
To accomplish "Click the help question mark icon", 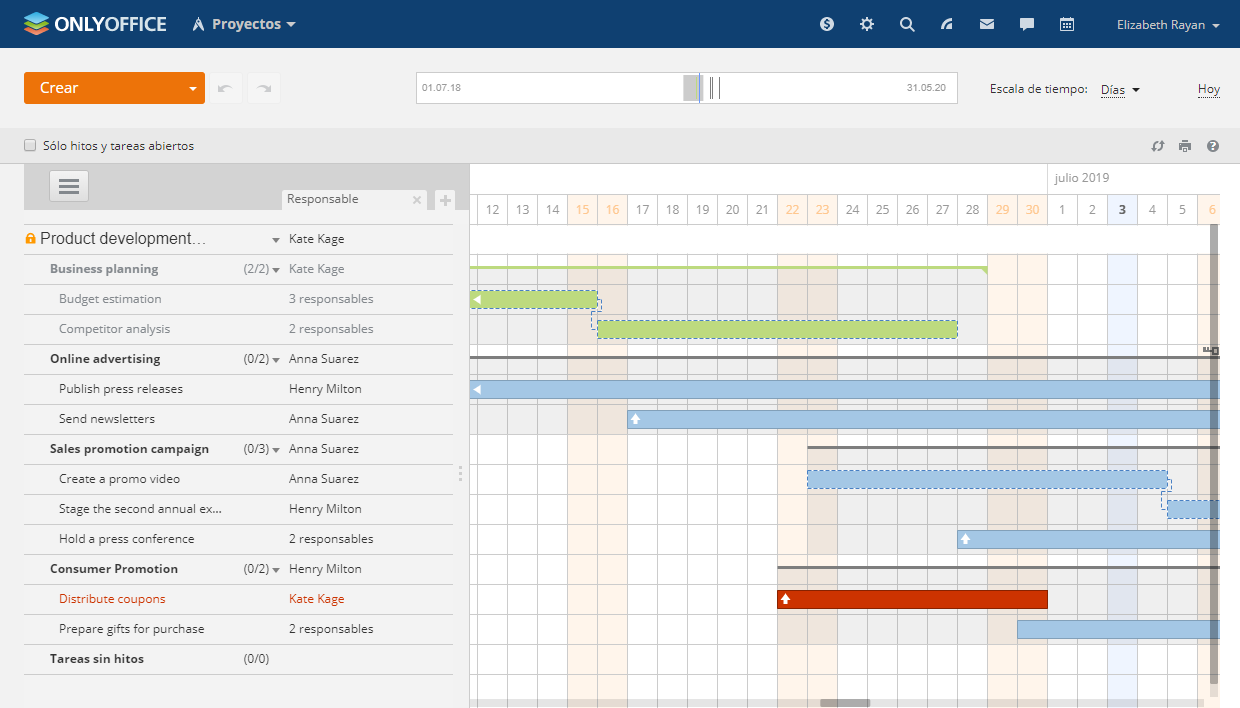I will pos(1213,146).
